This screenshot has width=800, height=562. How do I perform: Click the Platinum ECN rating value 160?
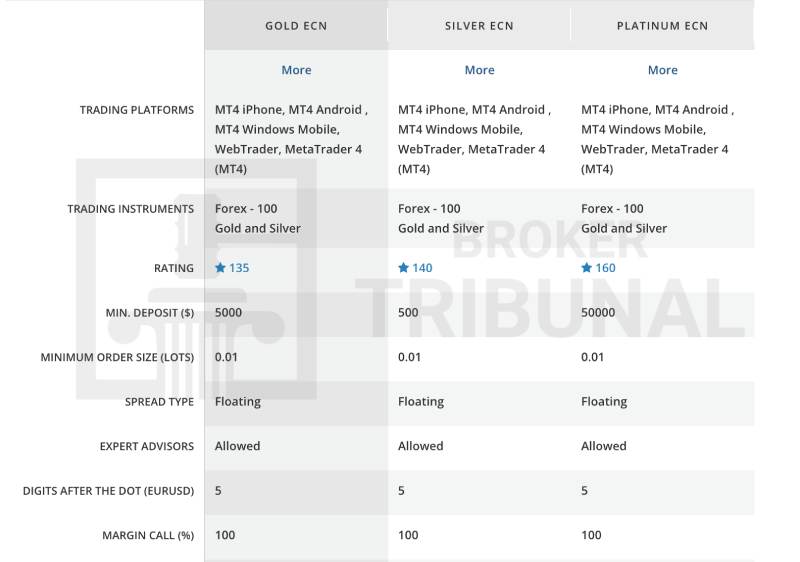pos(605,268)
